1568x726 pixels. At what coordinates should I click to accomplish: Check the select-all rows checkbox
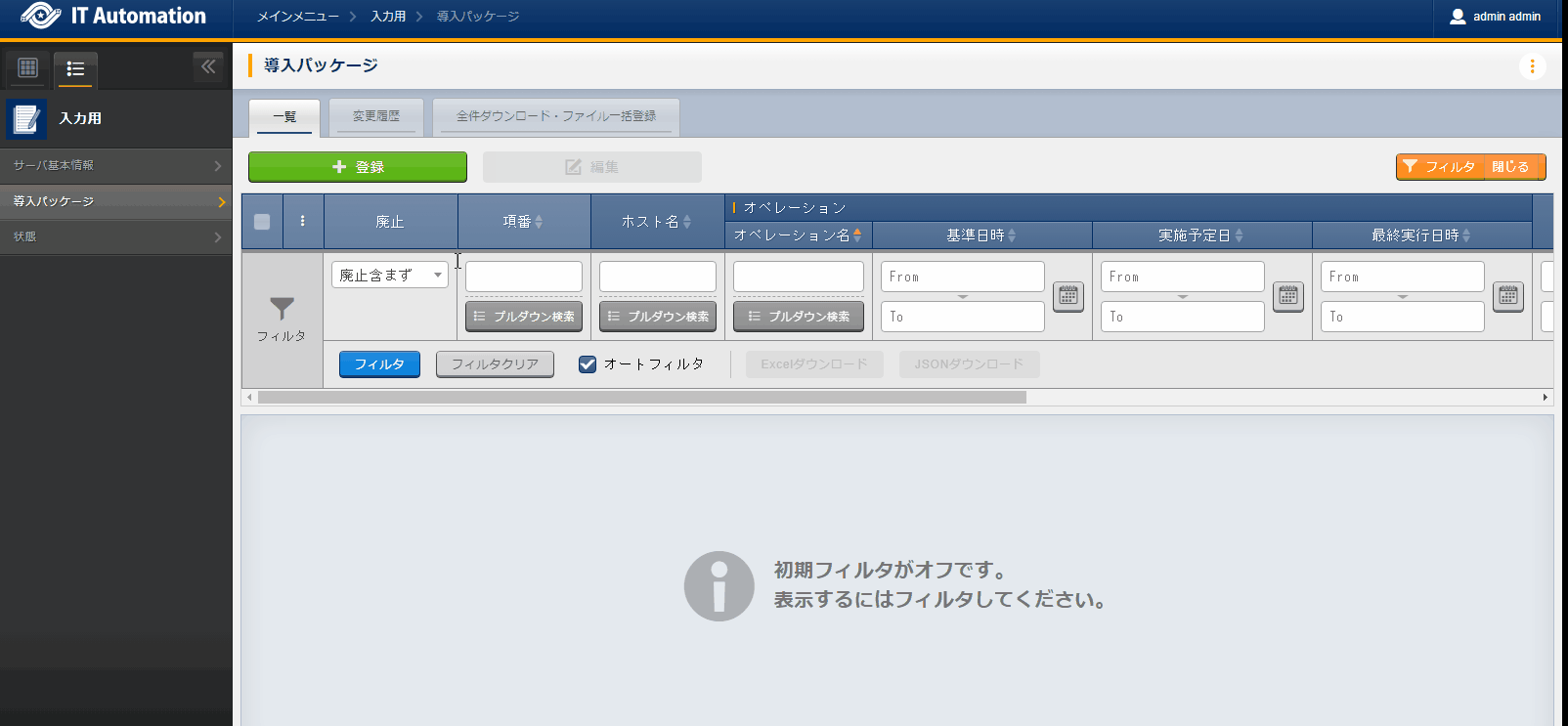(x=262, y=222)
